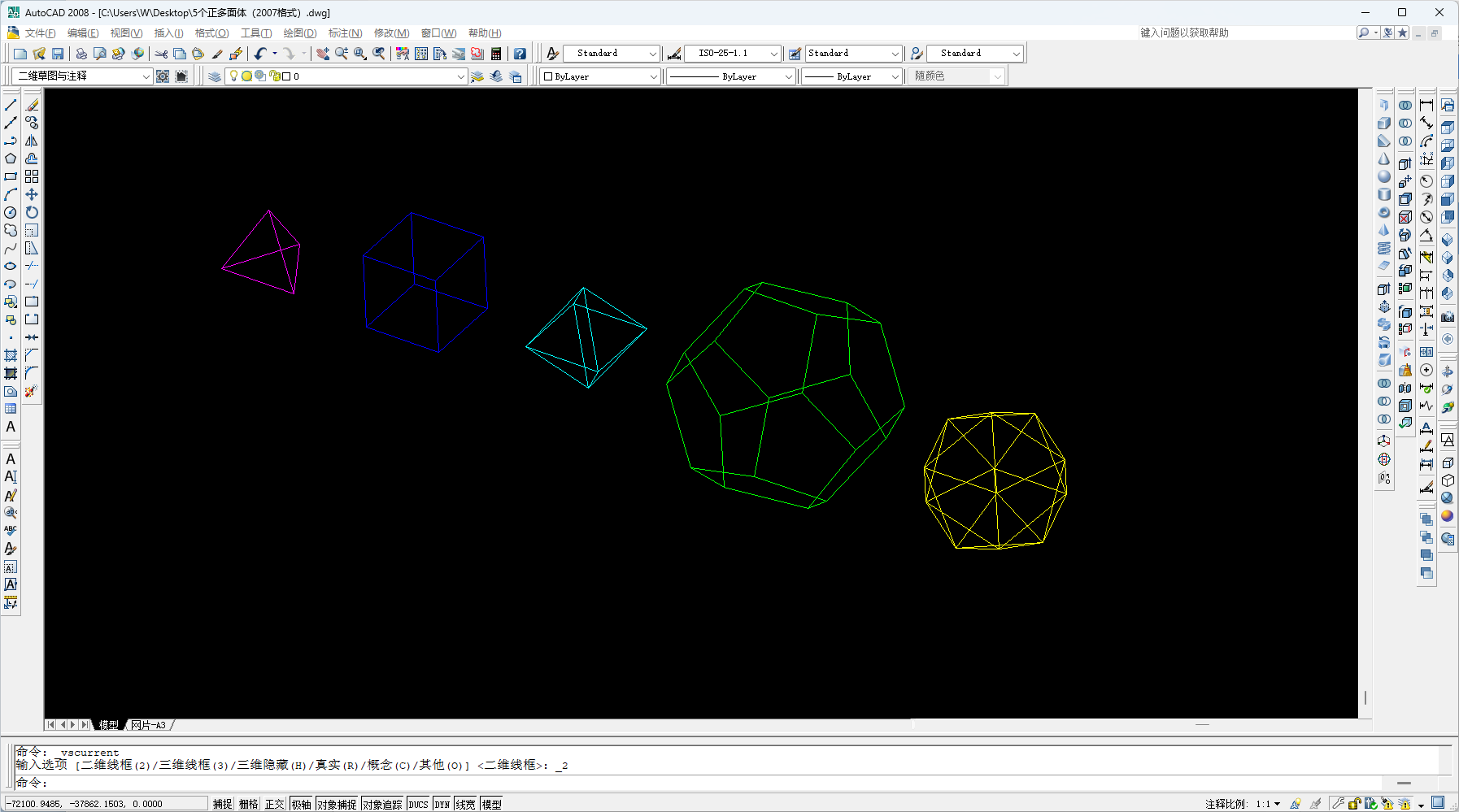This screenshot has height=812, width=1459.
Task: Click the New drawing icon
Action: pyautogui.click(x=20, y=54)
